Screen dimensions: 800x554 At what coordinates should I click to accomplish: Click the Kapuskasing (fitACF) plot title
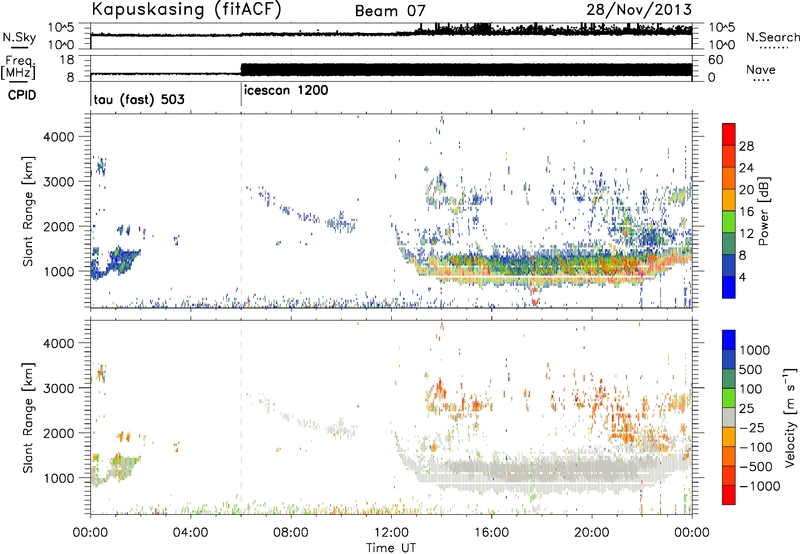click(187, 10)
